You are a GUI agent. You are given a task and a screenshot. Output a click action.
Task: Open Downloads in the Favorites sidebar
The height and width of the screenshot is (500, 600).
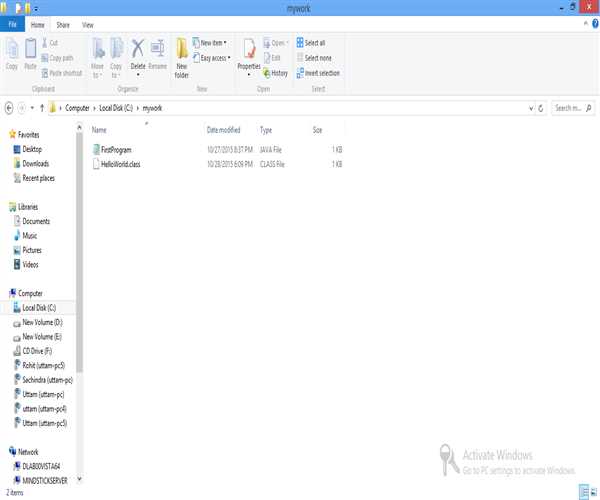pyautogui.click(x=35, y=163)
